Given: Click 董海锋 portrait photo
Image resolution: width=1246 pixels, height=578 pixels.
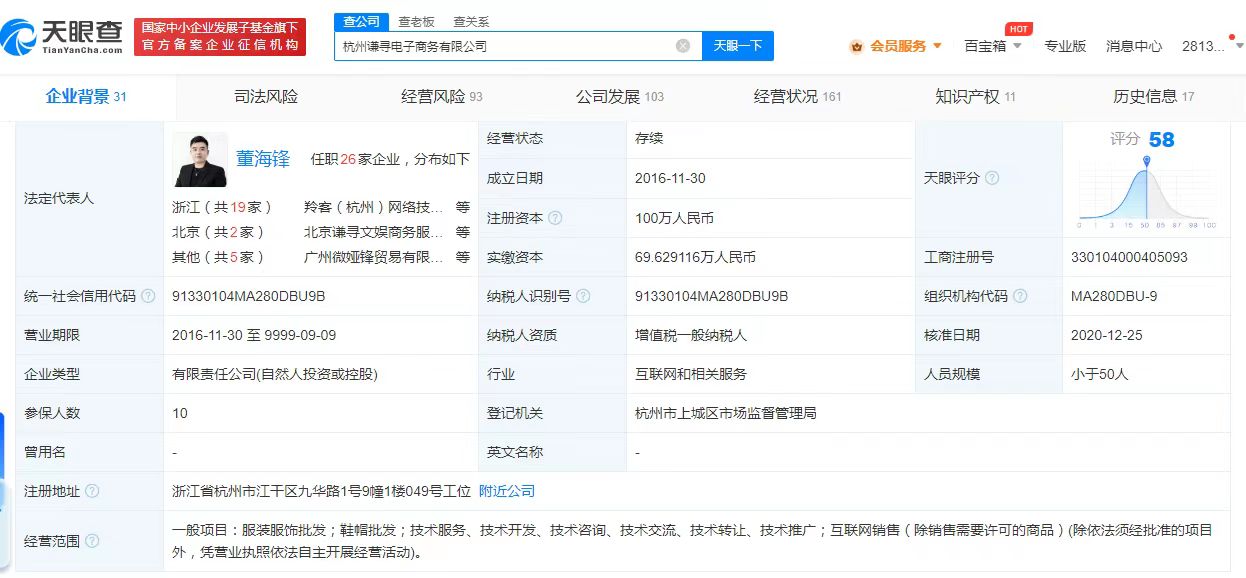Looking at the screenshot, I should point(200,160).
